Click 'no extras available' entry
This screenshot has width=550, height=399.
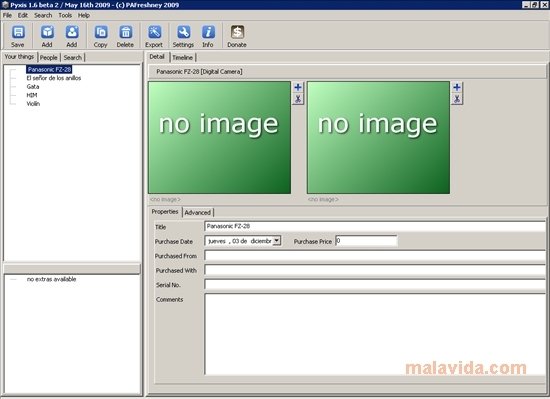[52, 279]
